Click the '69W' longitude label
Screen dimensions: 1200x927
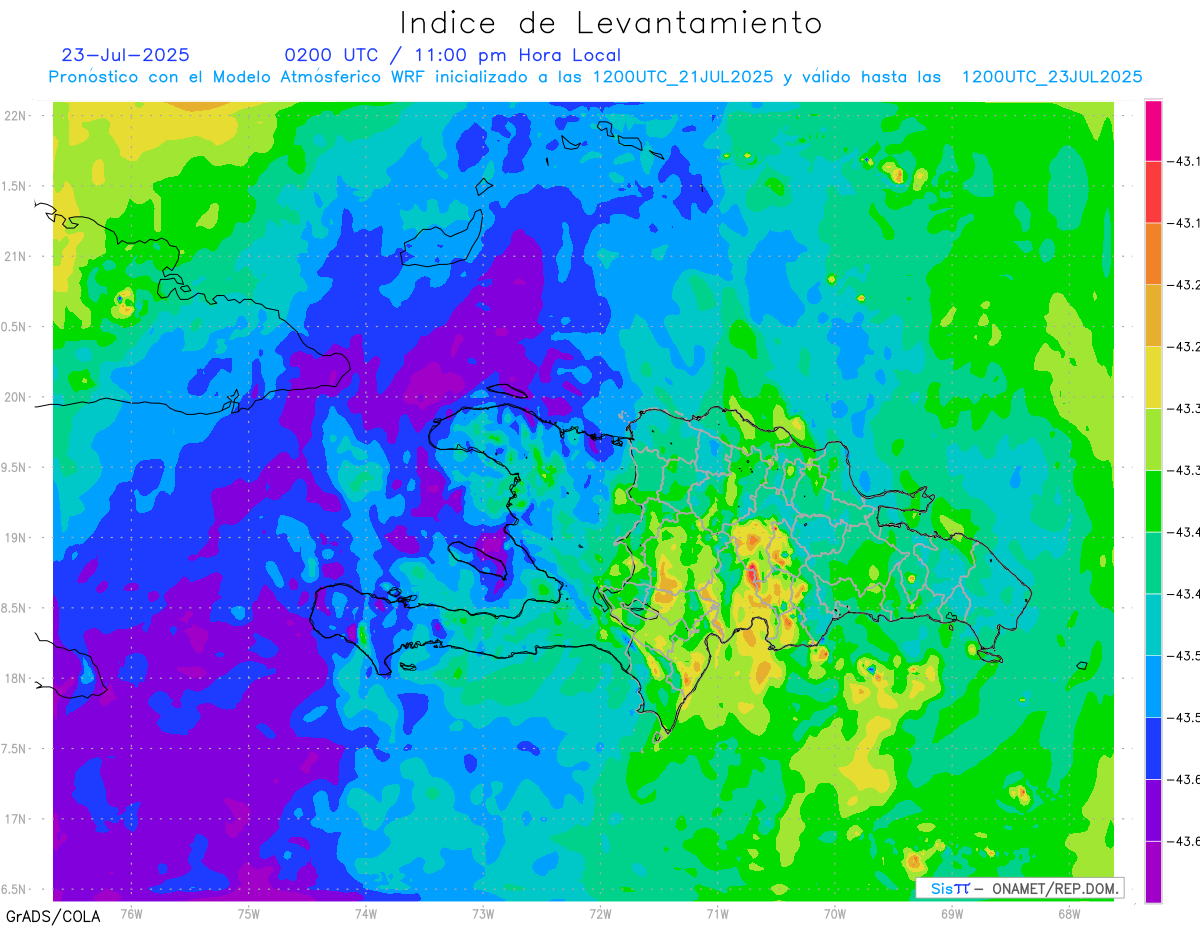(951, 913)
